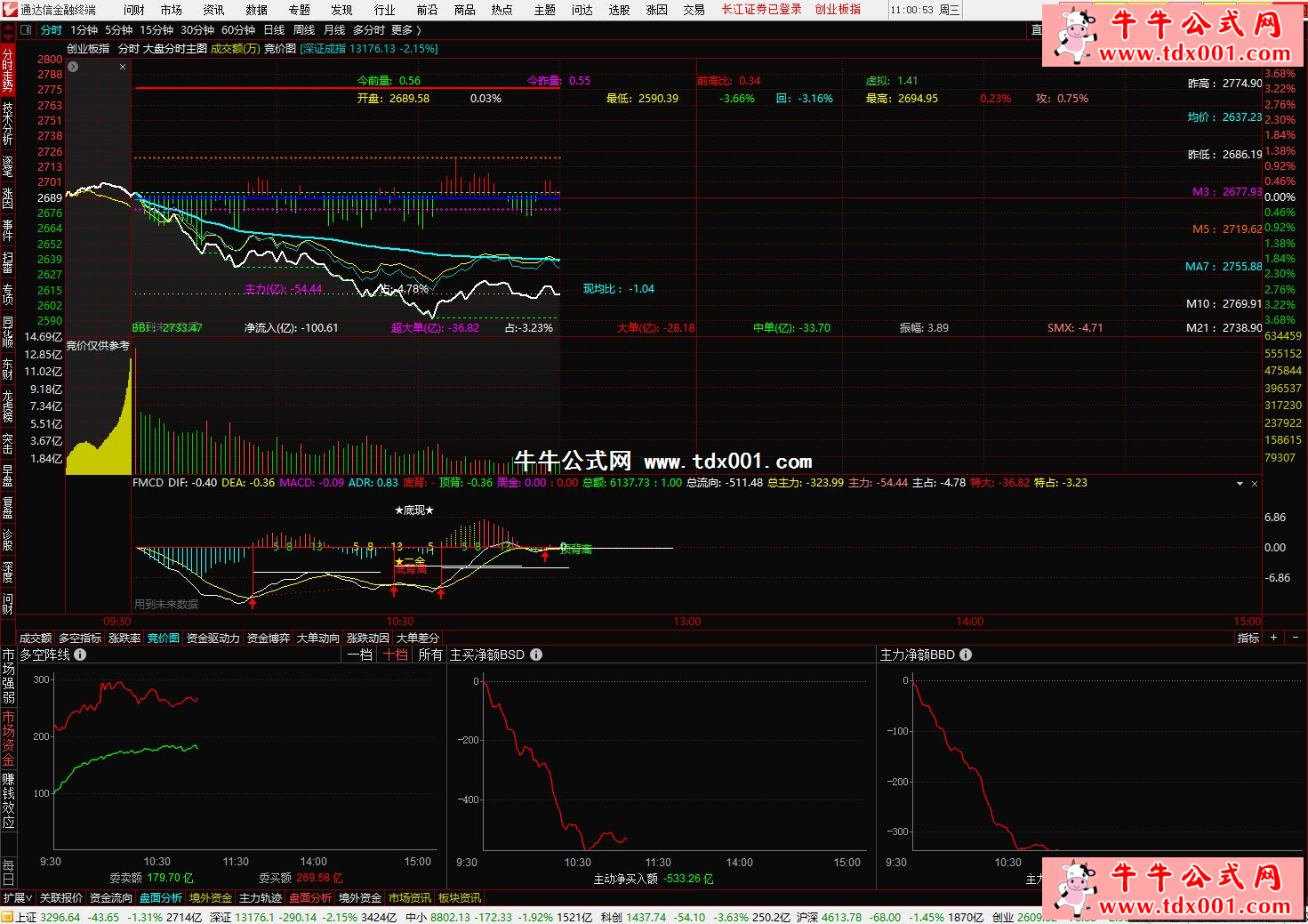Viewport: 1308px width, 924px height.
Task: Select the 一档 depth option
Action: 360,655
